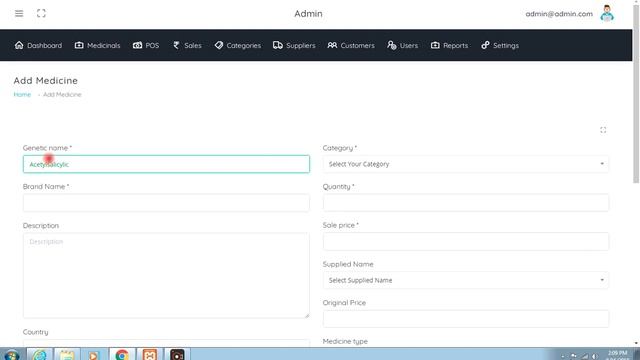Focus the Original Price input field
The height and width of the screenshot is (360, 640).
(x=466, y=319)
